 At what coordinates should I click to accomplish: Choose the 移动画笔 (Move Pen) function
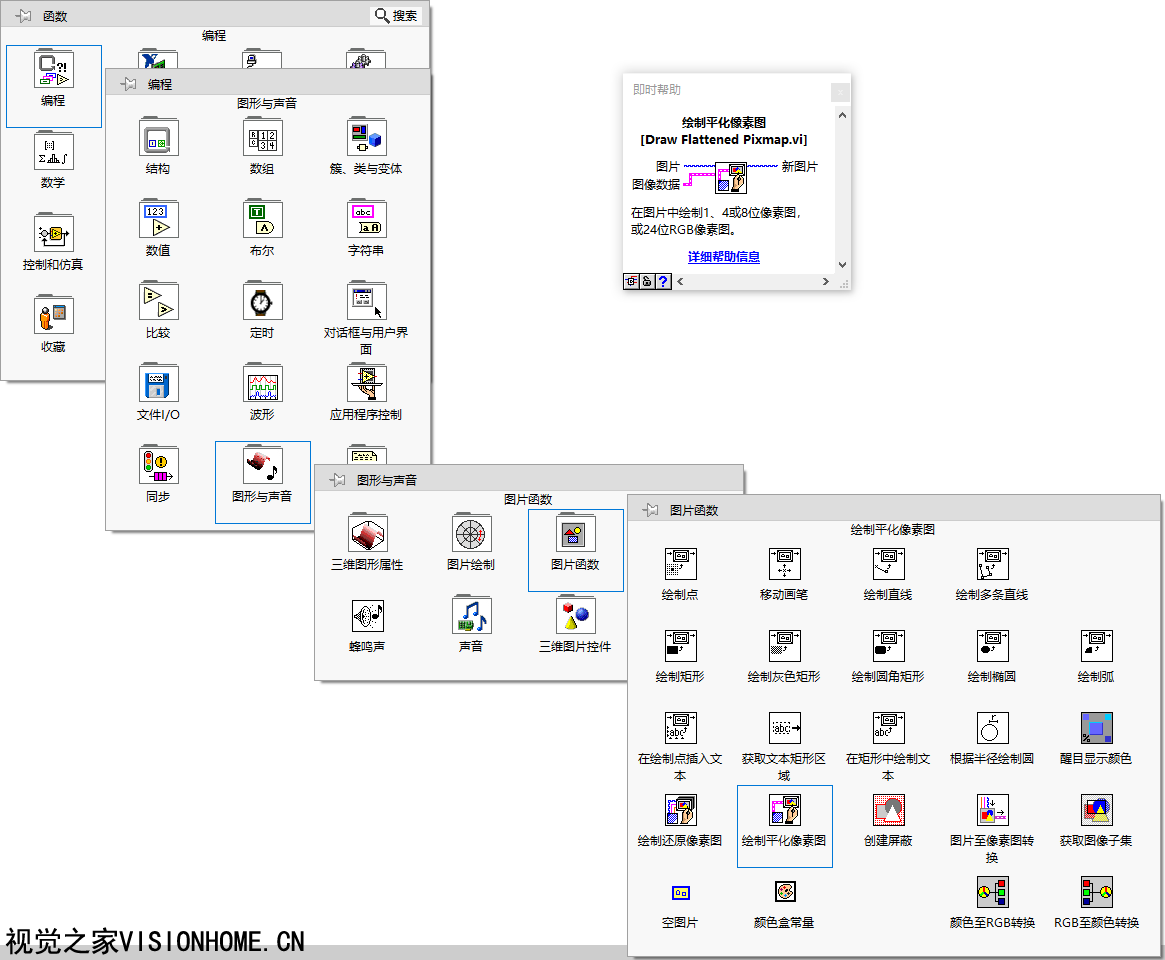pyautogui.click(x=784, y=565)
